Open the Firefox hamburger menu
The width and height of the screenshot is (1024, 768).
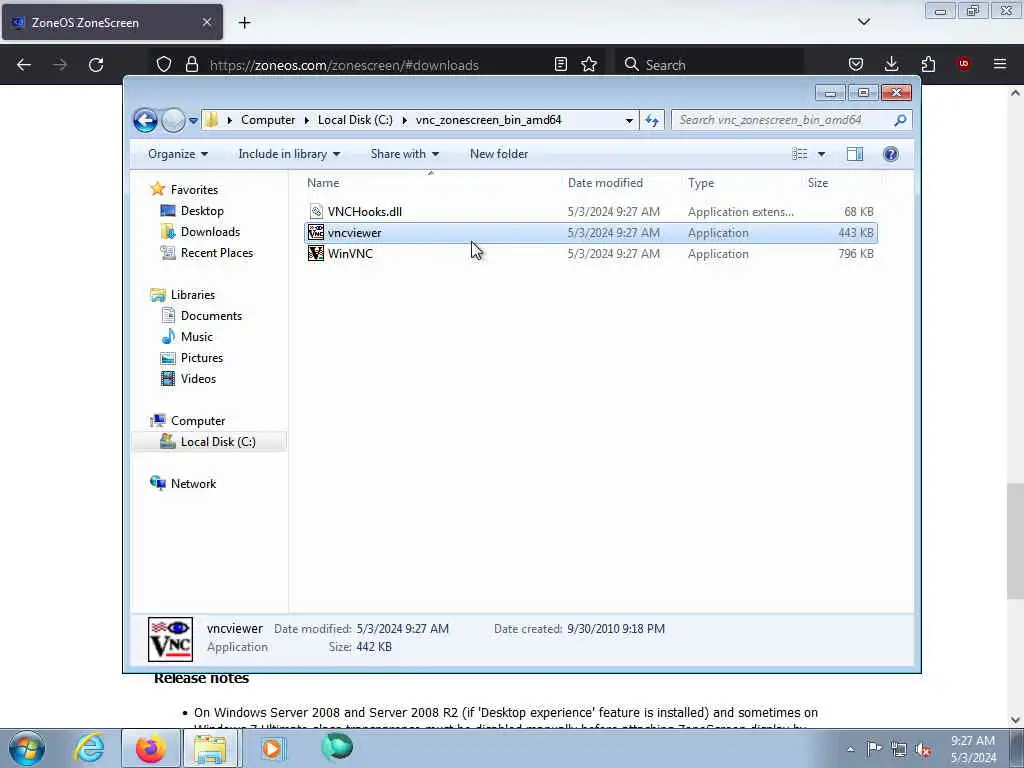1000,64
